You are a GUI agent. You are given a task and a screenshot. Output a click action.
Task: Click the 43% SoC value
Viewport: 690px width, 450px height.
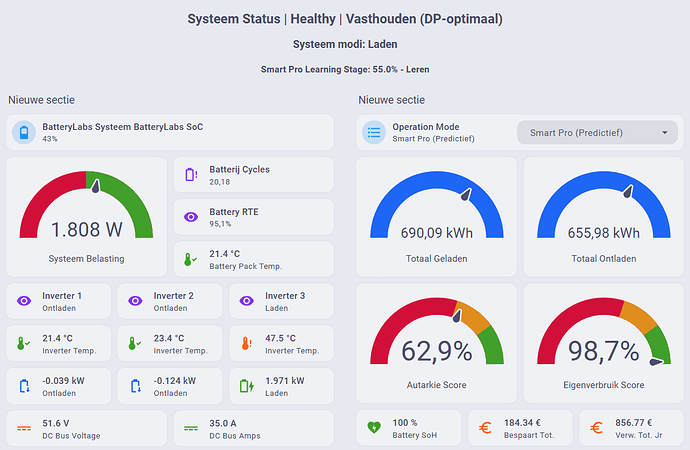point(50,139)
